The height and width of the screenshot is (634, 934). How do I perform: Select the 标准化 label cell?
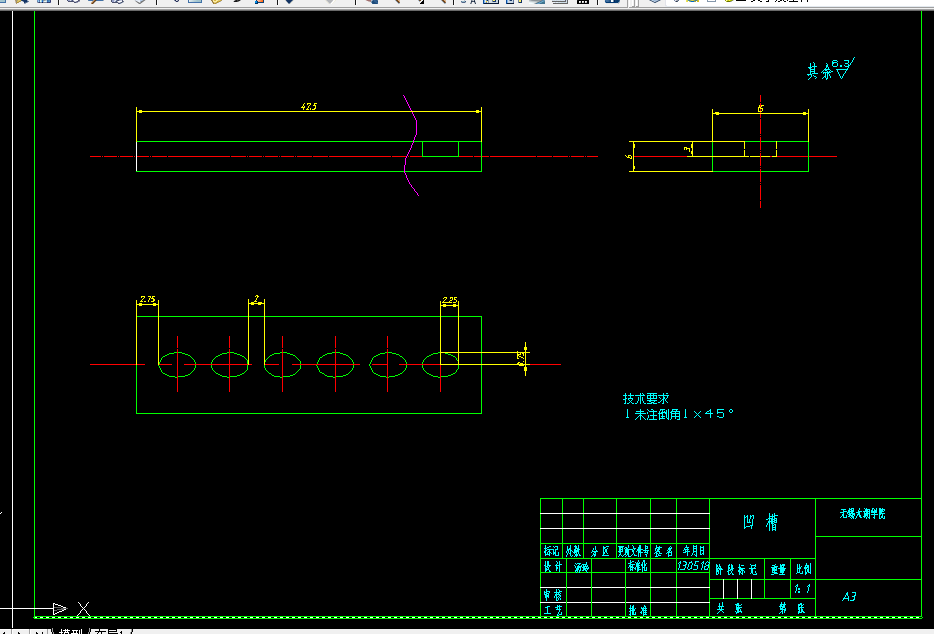click(637, 566)
